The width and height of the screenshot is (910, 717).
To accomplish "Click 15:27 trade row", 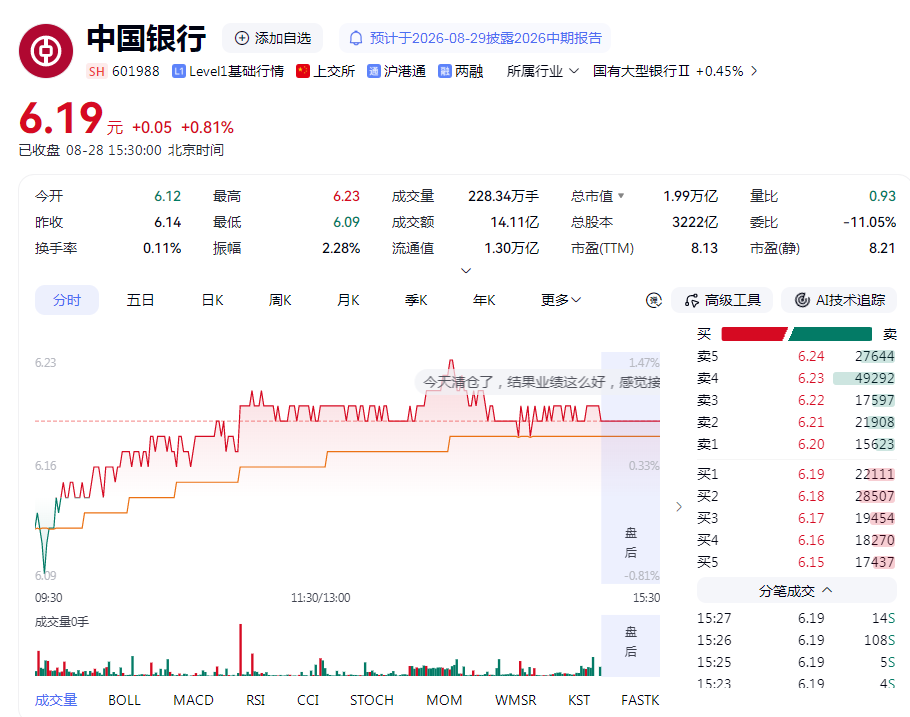I will (x=796, y=618).
